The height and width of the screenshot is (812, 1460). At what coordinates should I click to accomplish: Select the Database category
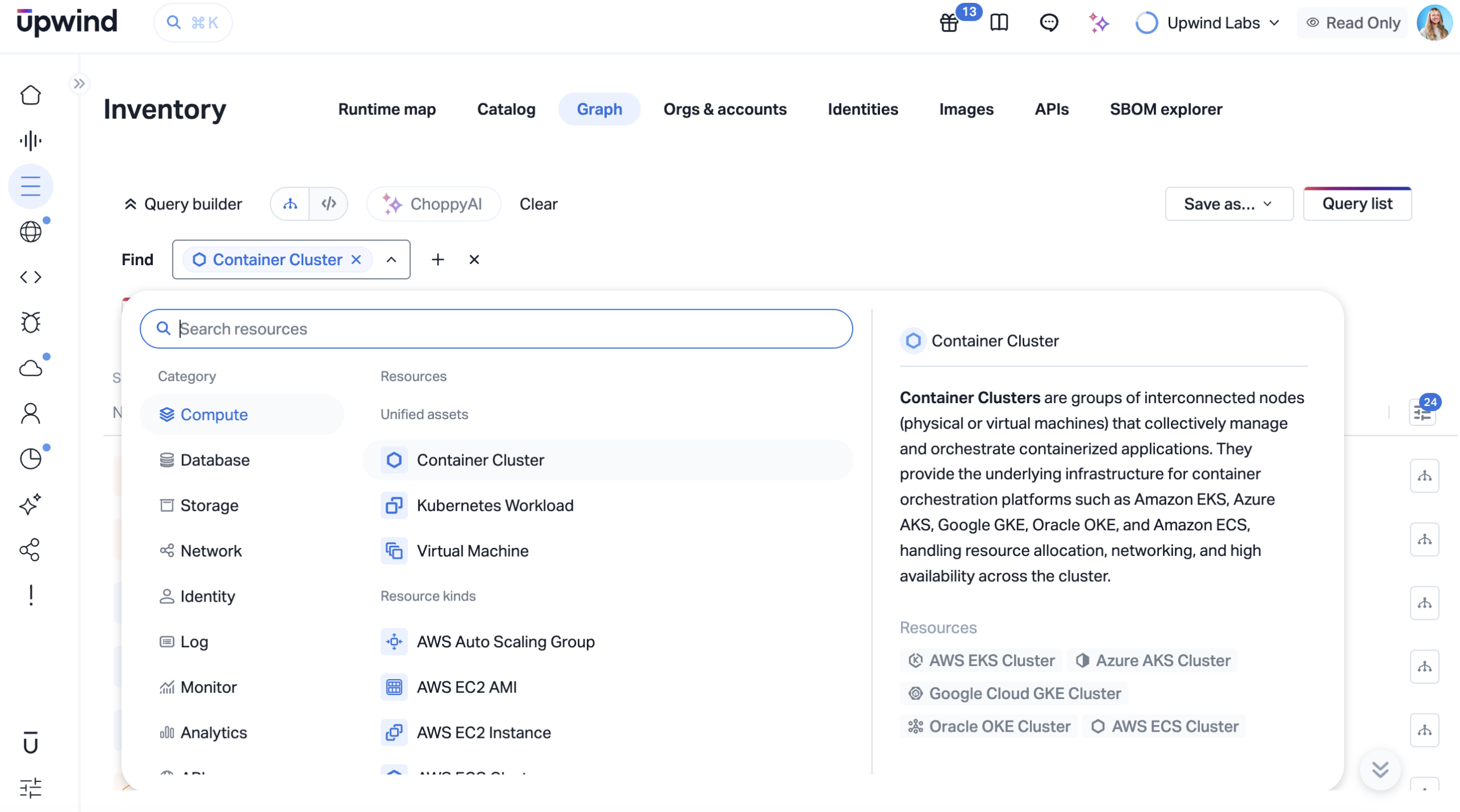click(242, 460)
